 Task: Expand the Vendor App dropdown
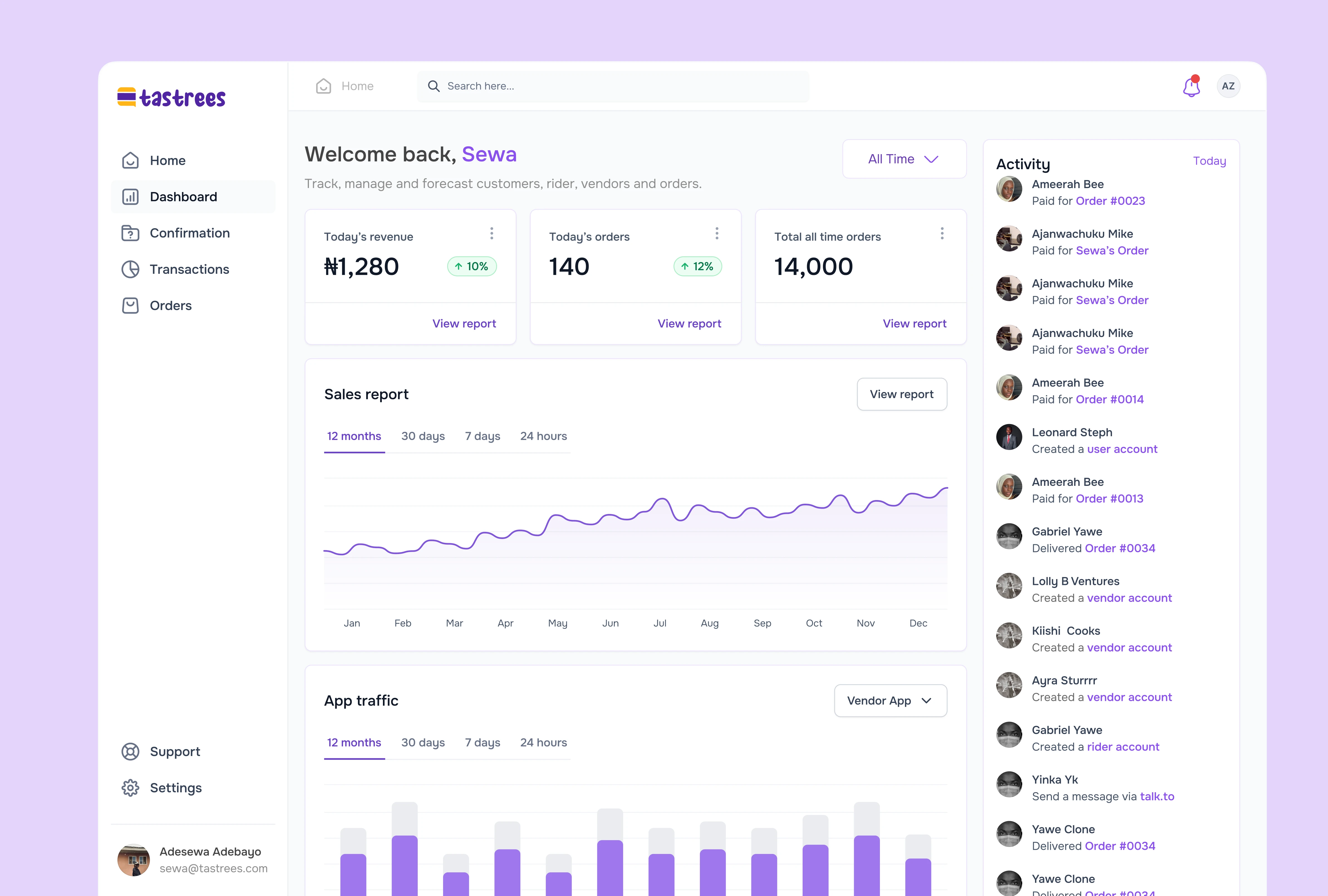(890, 701)
